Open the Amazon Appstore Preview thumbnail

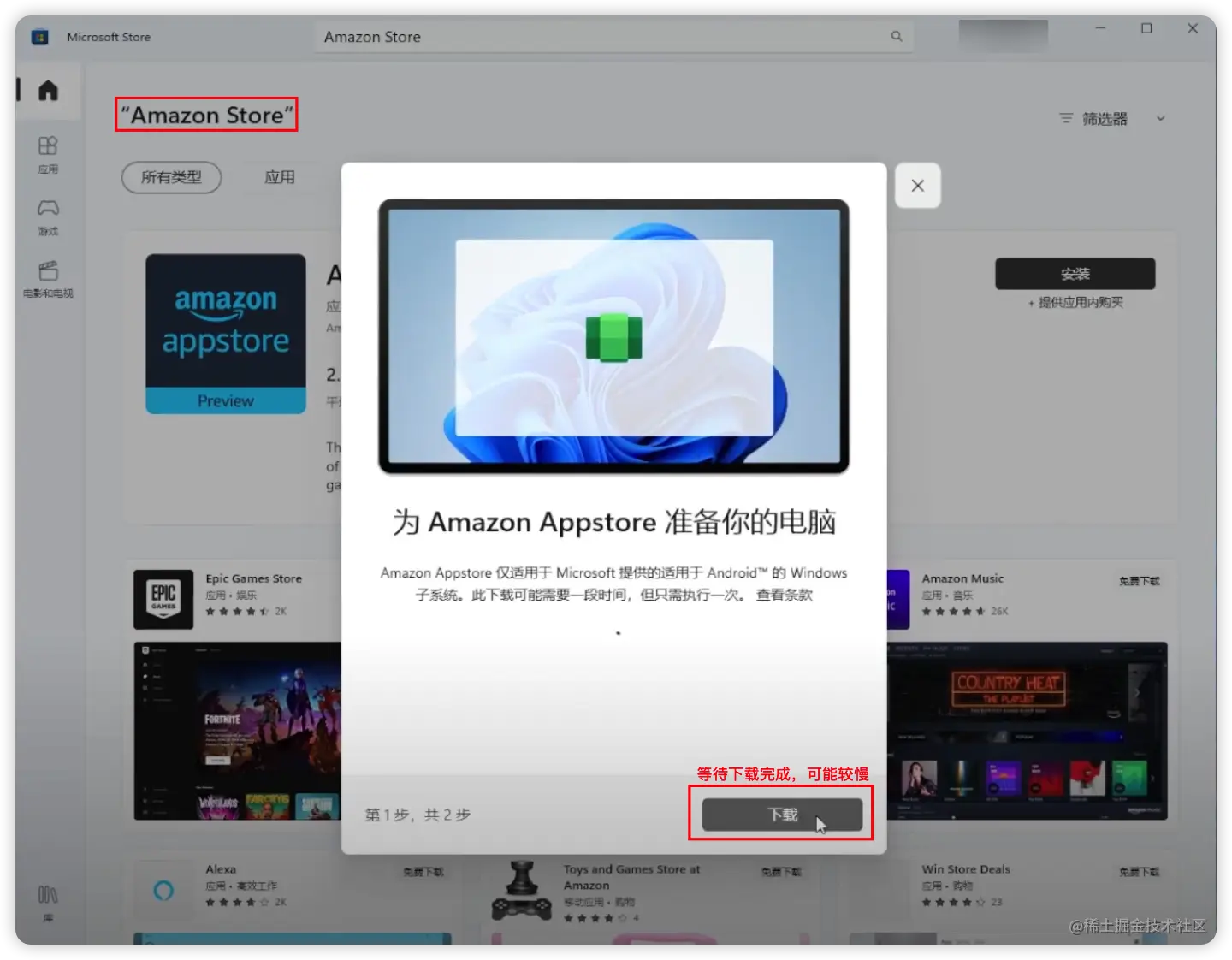coord(226,334)
